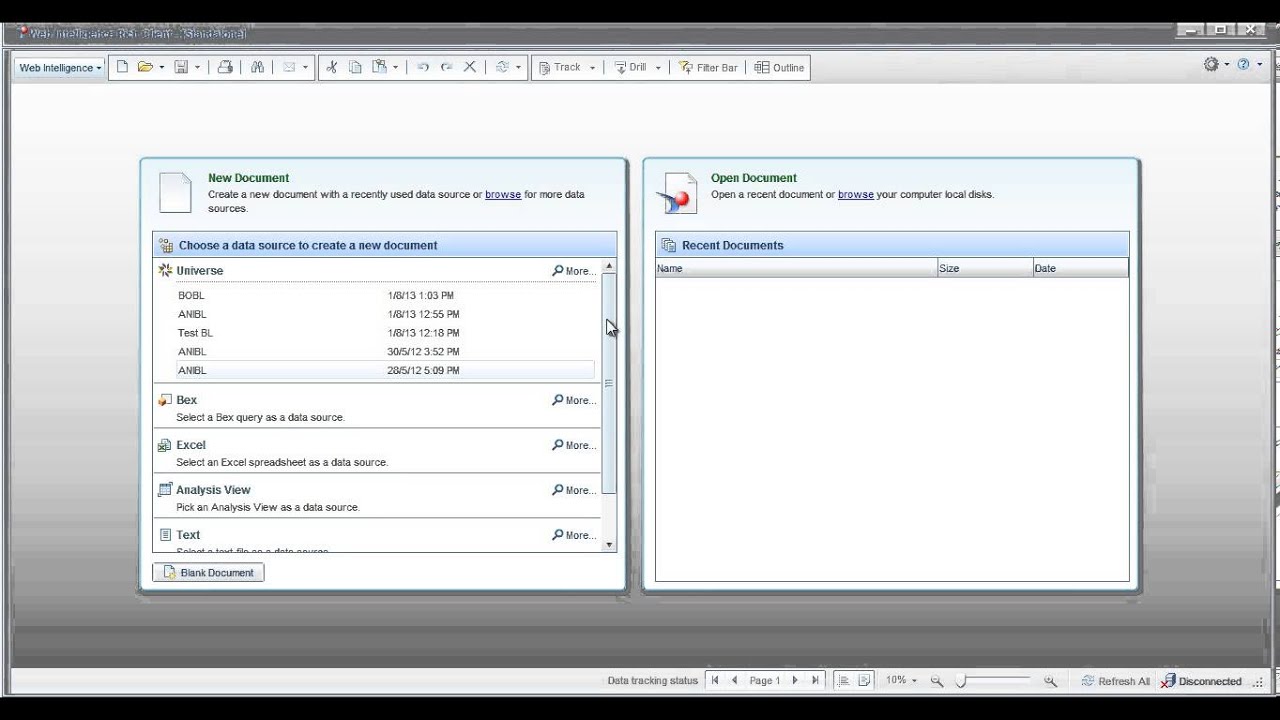Click the Redo arrow icon

pyautogui.click(x=446, y=67)
